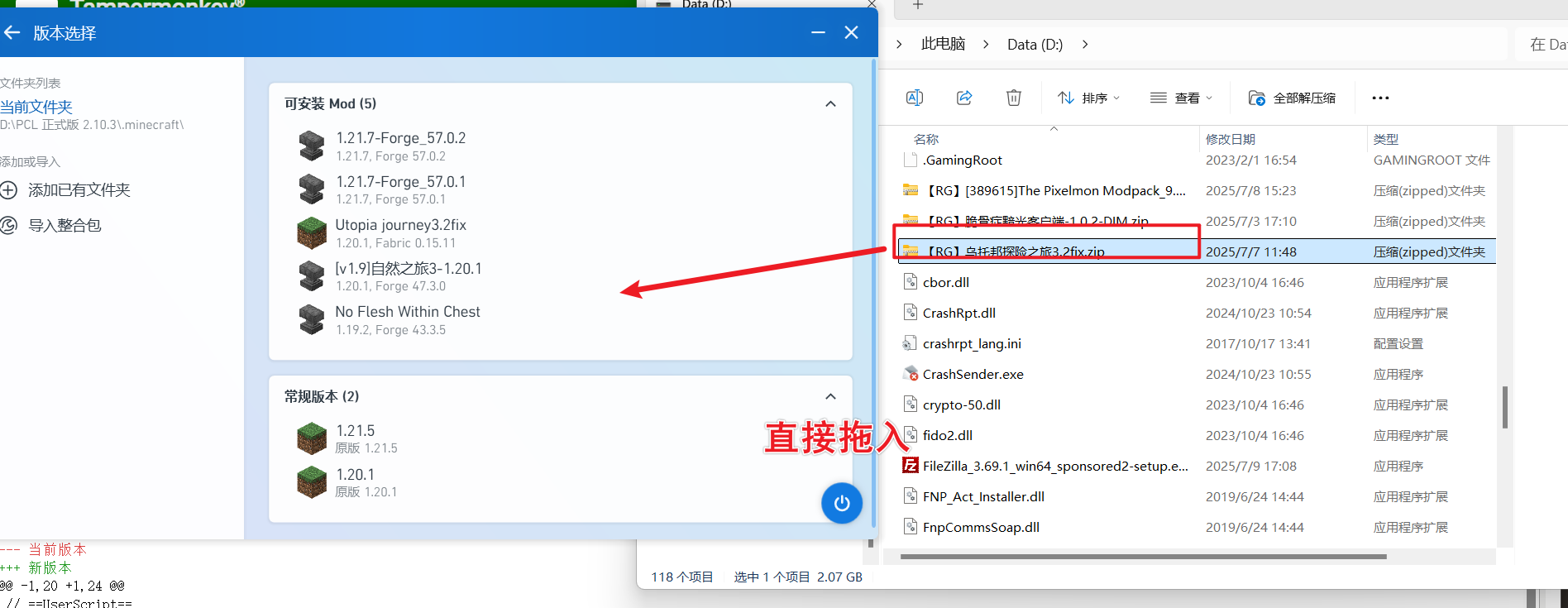Click the anvil icon of 1.21.7-Forge_57.0.2
Screen dimensions: 1568x608
click(312, 146)
